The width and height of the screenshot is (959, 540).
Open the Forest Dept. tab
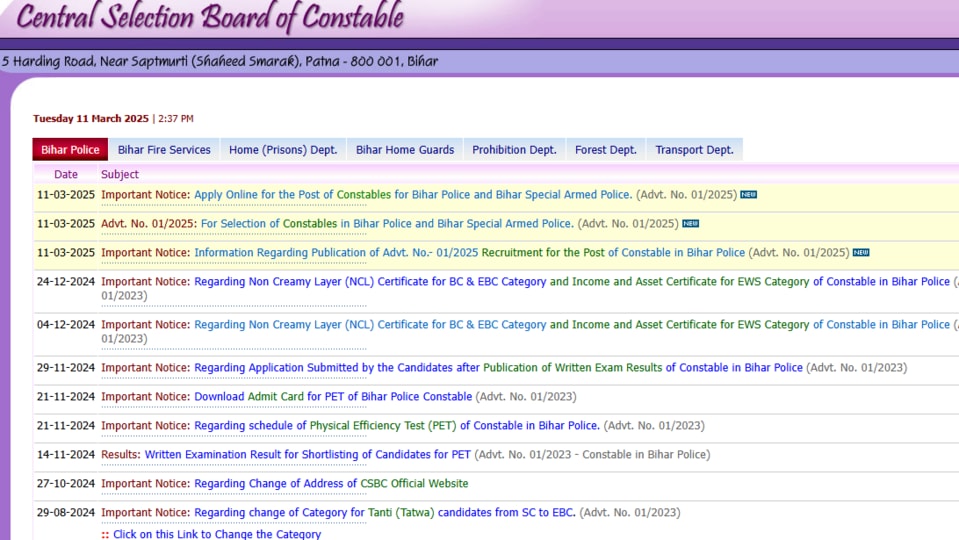605,150
